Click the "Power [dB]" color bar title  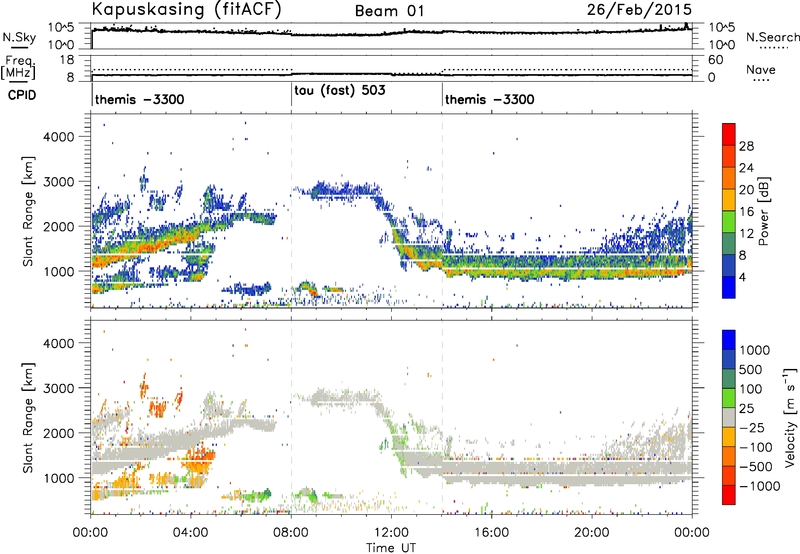(x=763, y=211)
